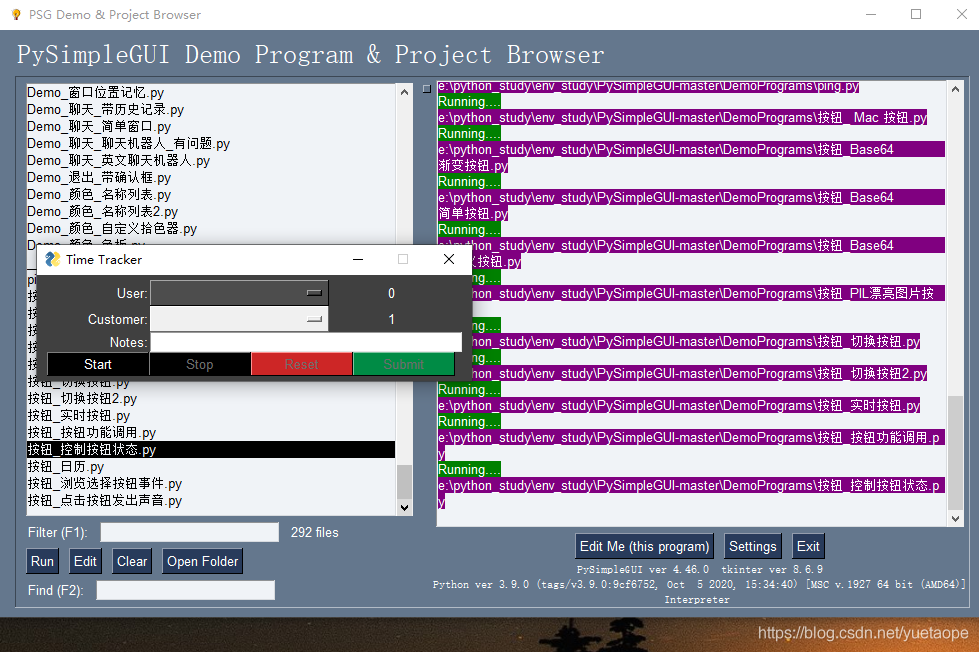Select Demo_聊天_聊天机器人_有问题.py
The image size is (979, 652).
coord(211,143)
